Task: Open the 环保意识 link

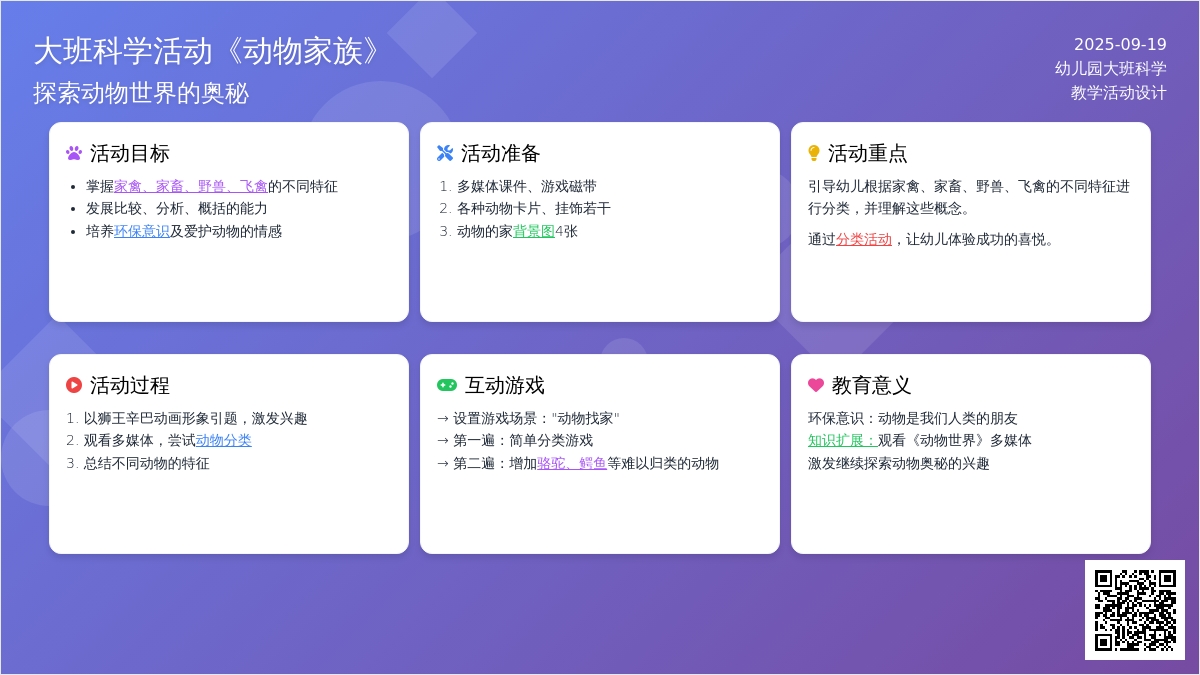Action: tap(141, 231)
